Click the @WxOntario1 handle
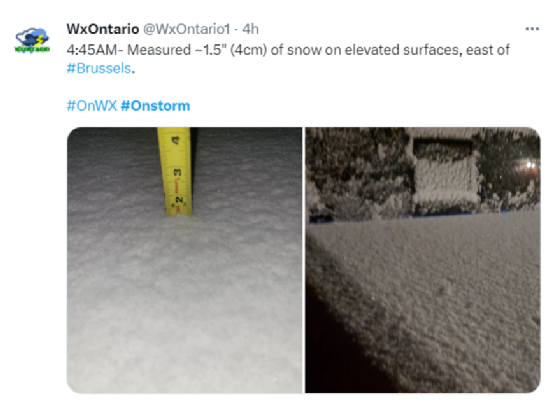The image size is (553, 409). (x=187, y=29)
